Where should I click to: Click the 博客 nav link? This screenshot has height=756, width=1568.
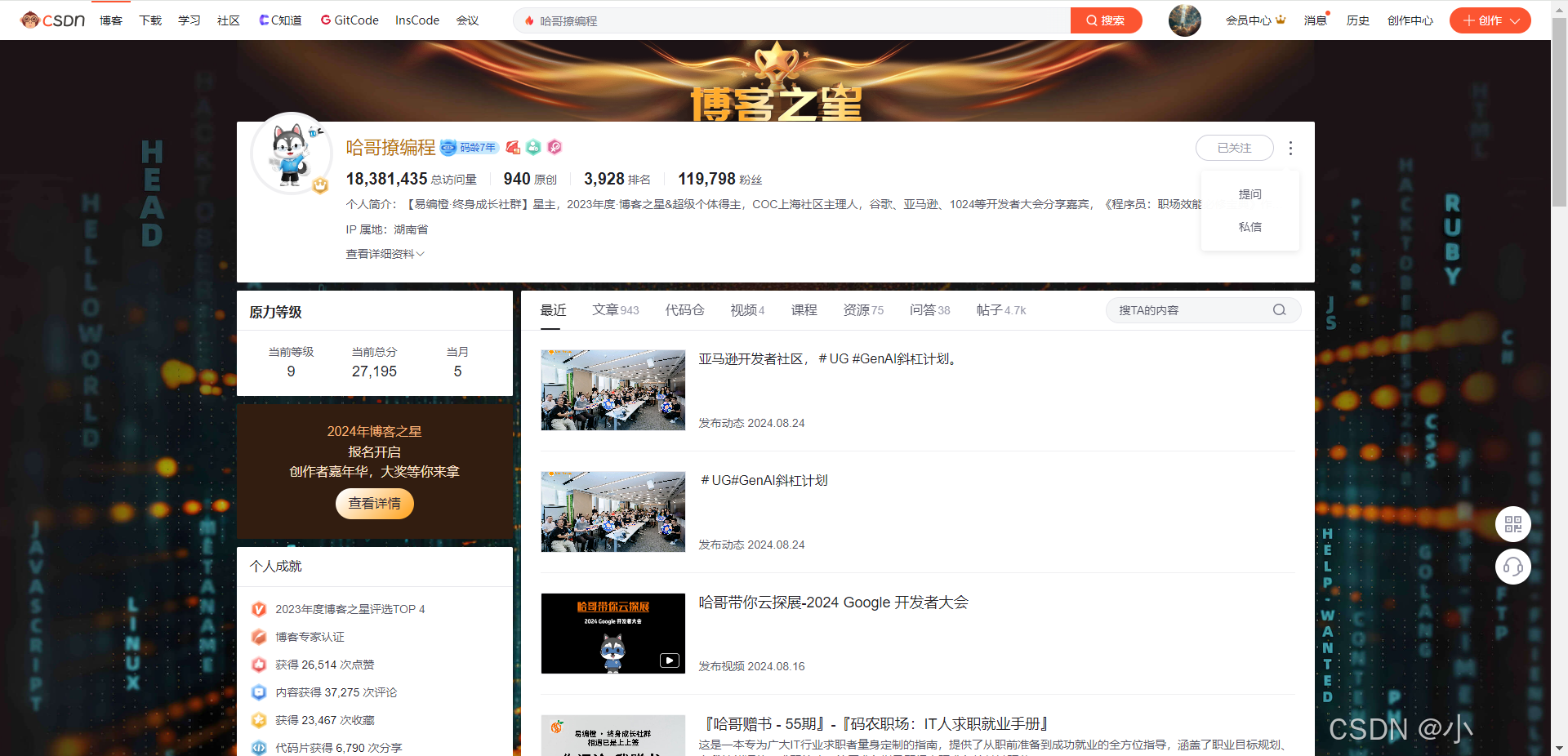pos(111,20)
